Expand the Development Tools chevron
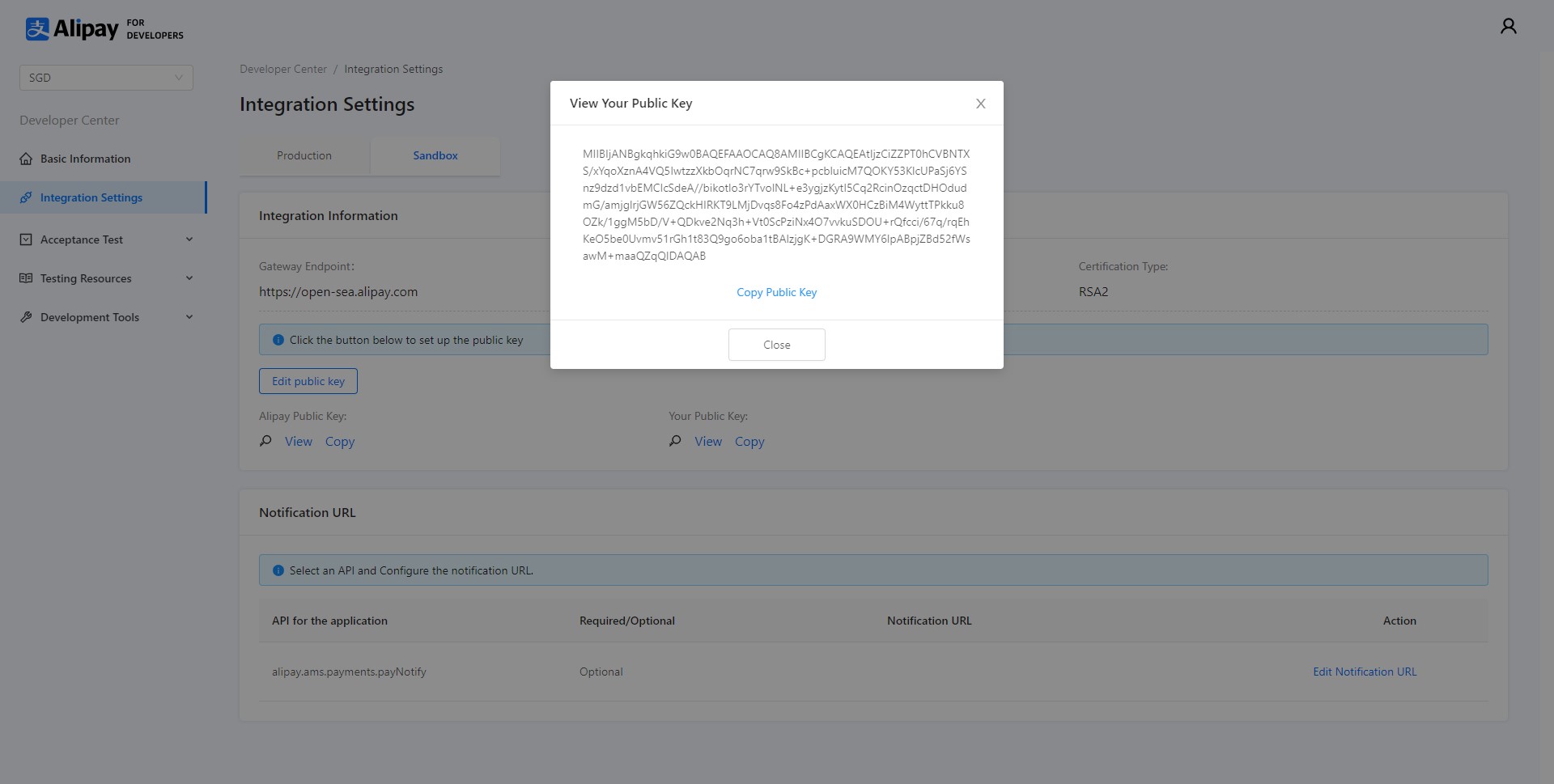 coord(189,317)
